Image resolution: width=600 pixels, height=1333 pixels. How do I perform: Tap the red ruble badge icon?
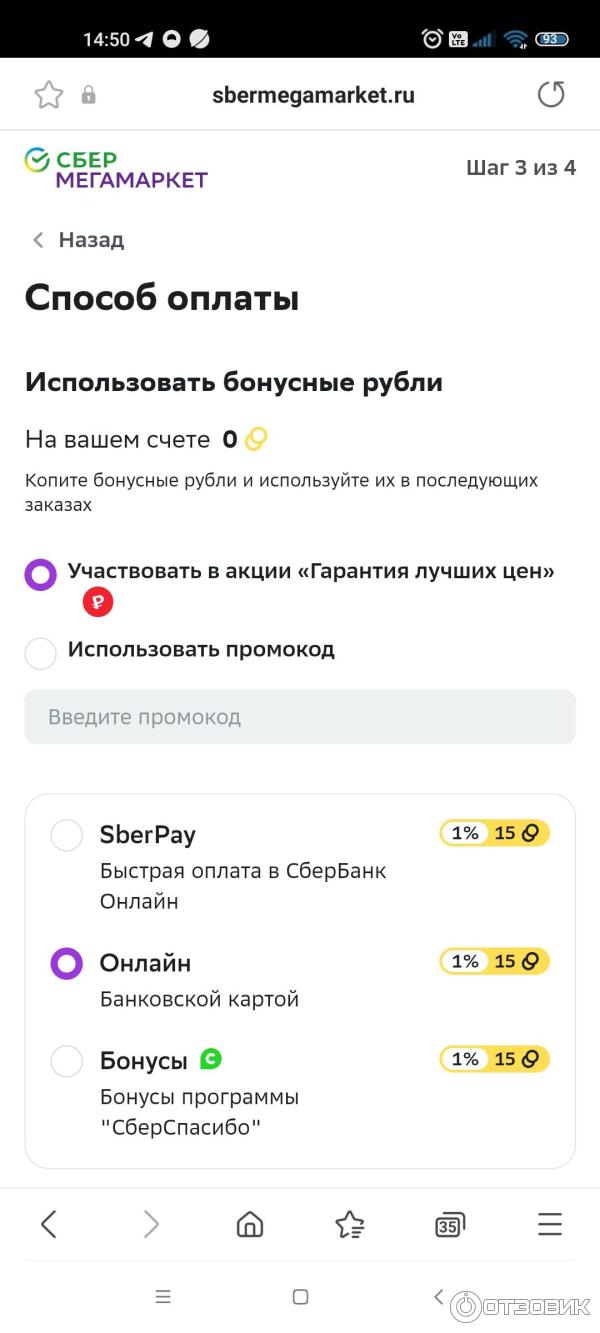(98, 602)
